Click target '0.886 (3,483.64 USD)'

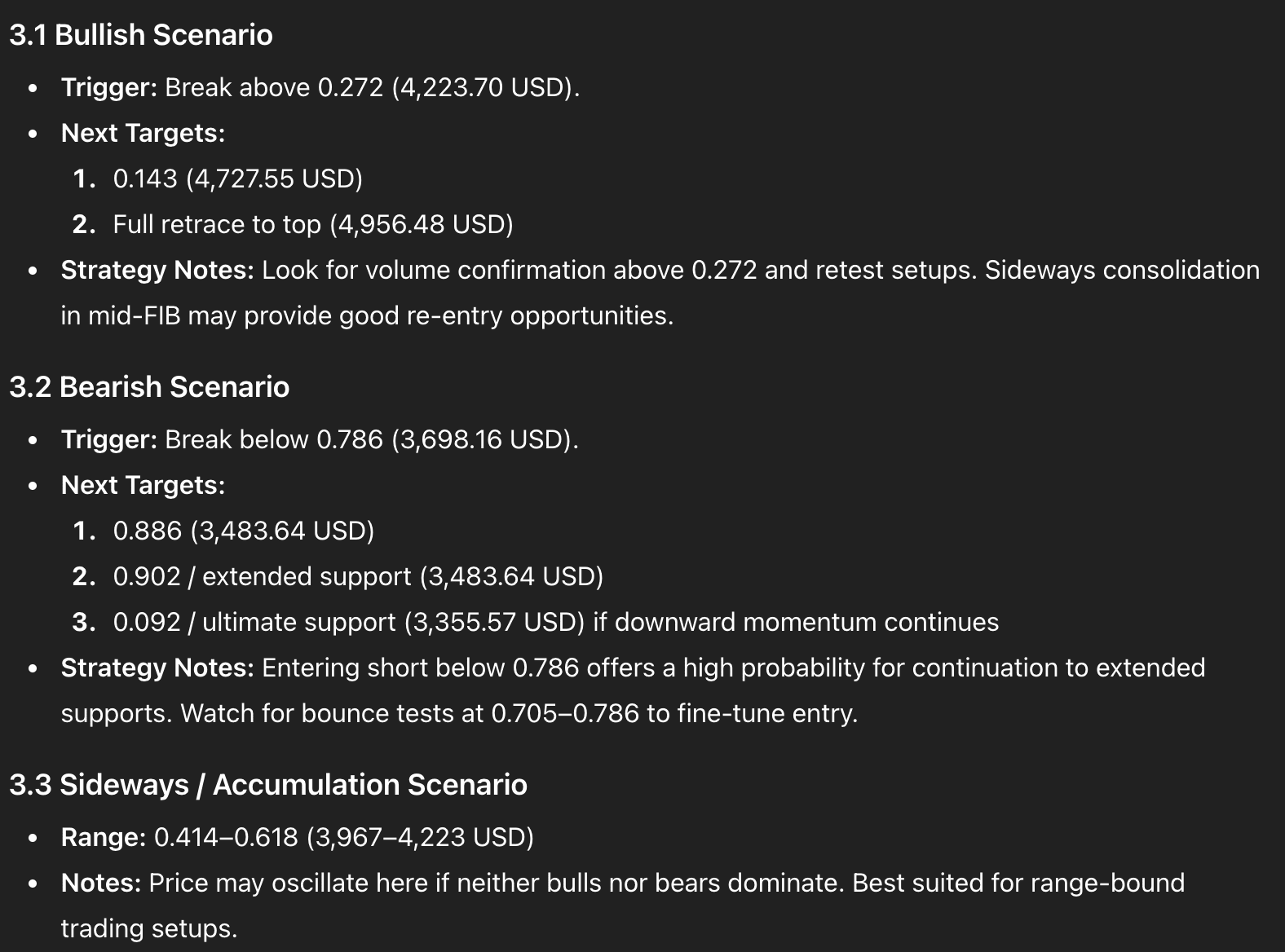pyautogui.click(x=243, y=531)
